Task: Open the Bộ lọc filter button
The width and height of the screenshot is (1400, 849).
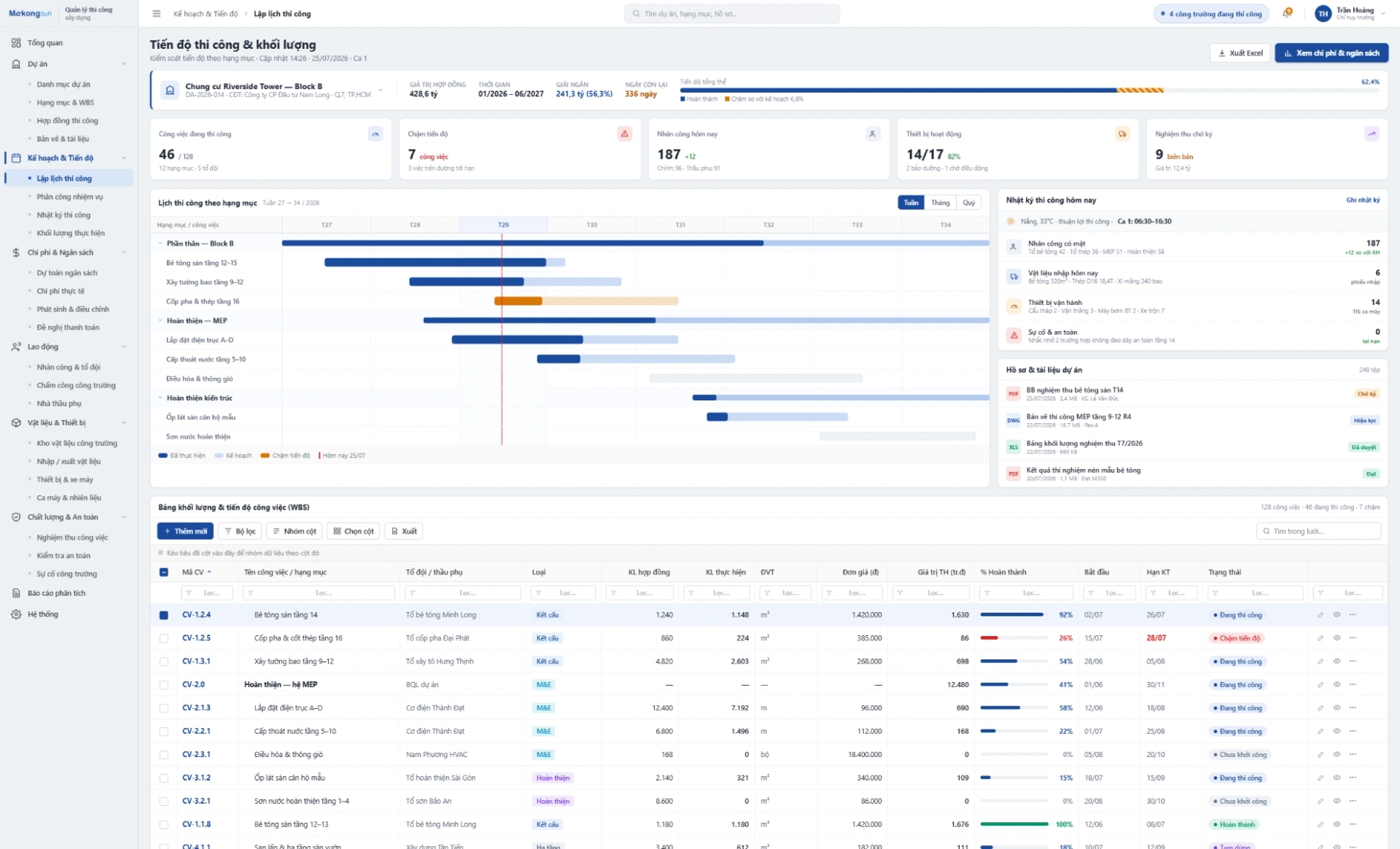Action: pos(240,531)
